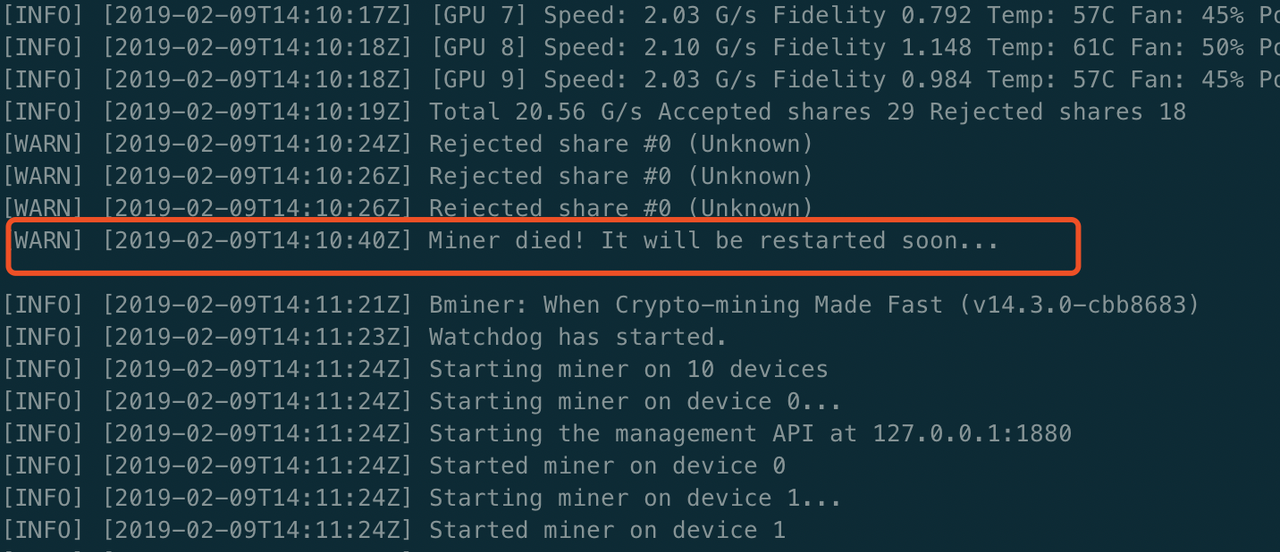
Task: Click the "Watchdog has started." line
Action: click(x=364, y=337)
